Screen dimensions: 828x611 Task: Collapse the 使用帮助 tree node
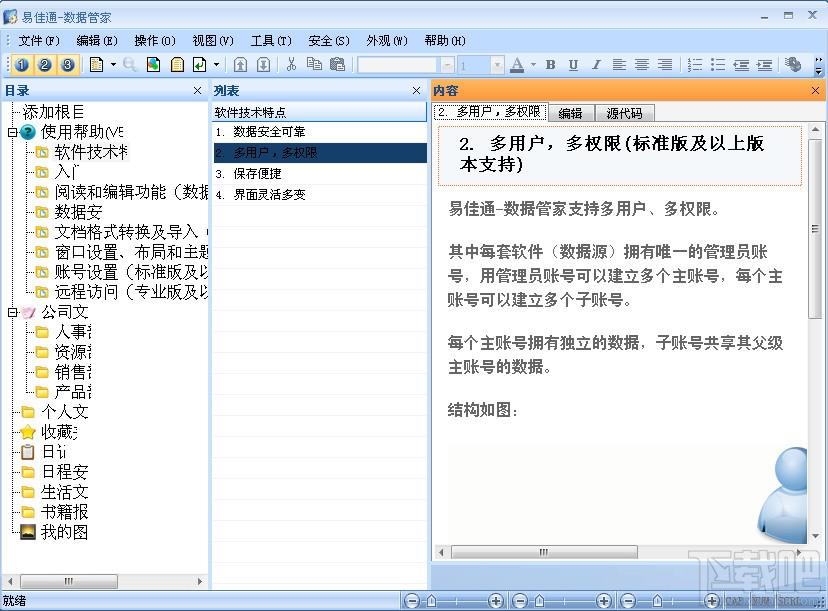coord(13,132)
